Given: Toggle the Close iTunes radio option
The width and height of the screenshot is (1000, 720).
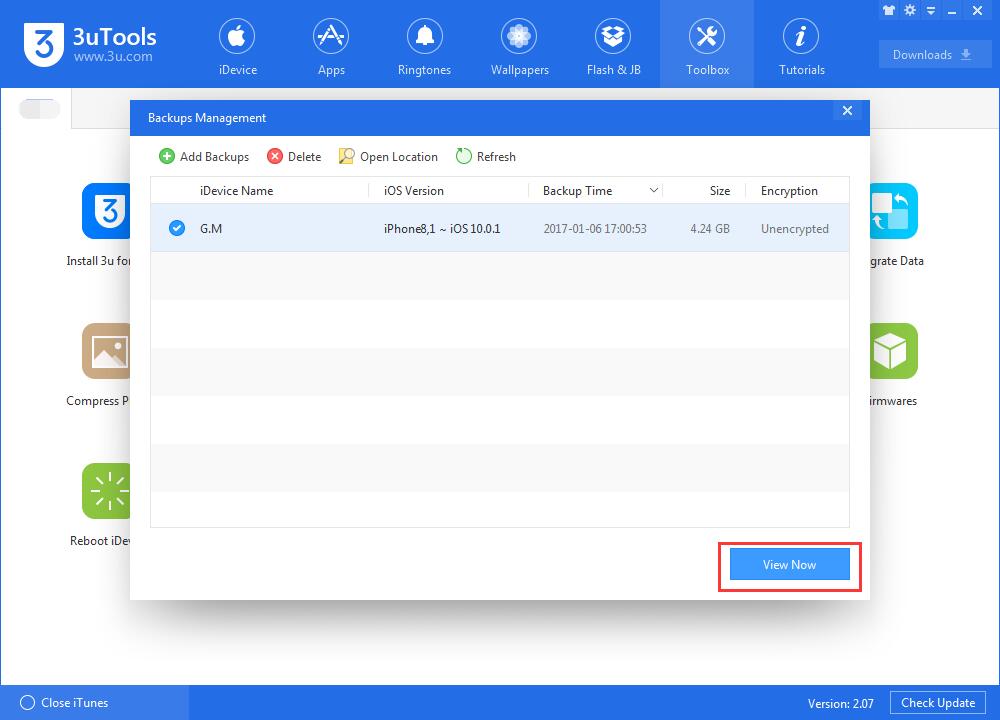Looking at the screenshot, I should pyautogui.click(x=27, y=703).
